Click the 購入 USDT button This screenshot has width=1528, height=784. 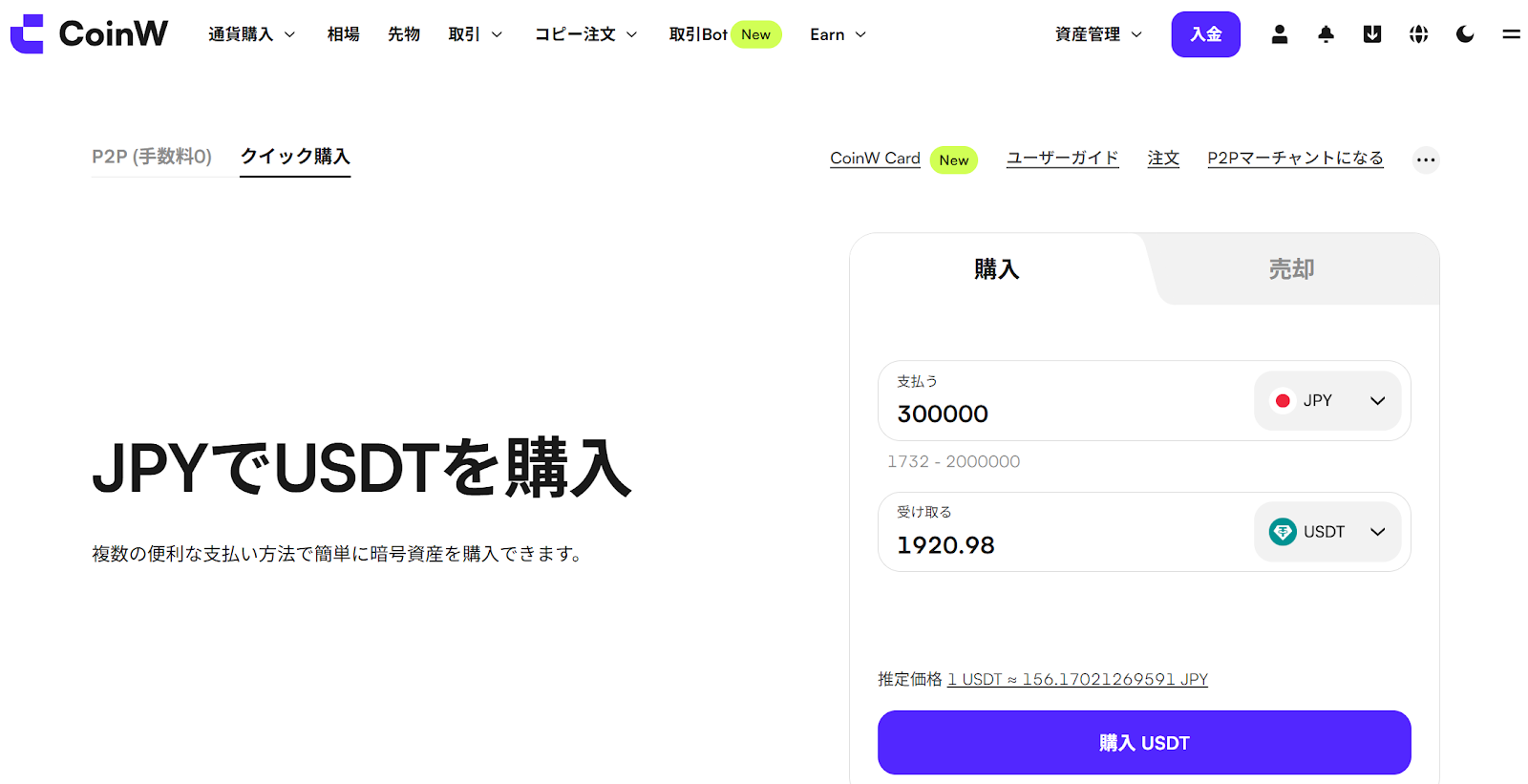pos(1144,743)
